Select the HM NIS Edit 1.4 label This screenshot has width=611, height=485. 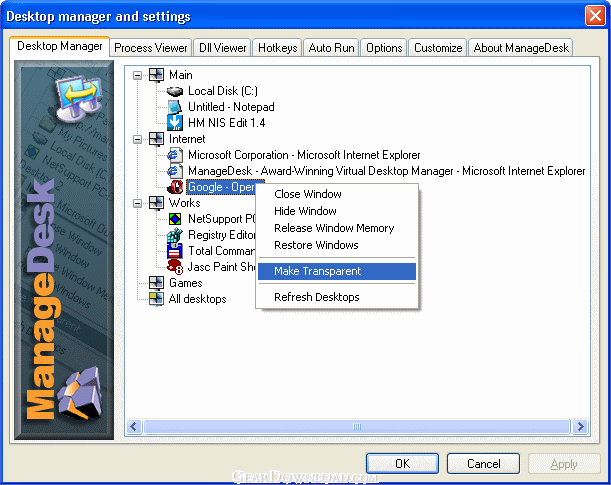(x=226, y=123)
